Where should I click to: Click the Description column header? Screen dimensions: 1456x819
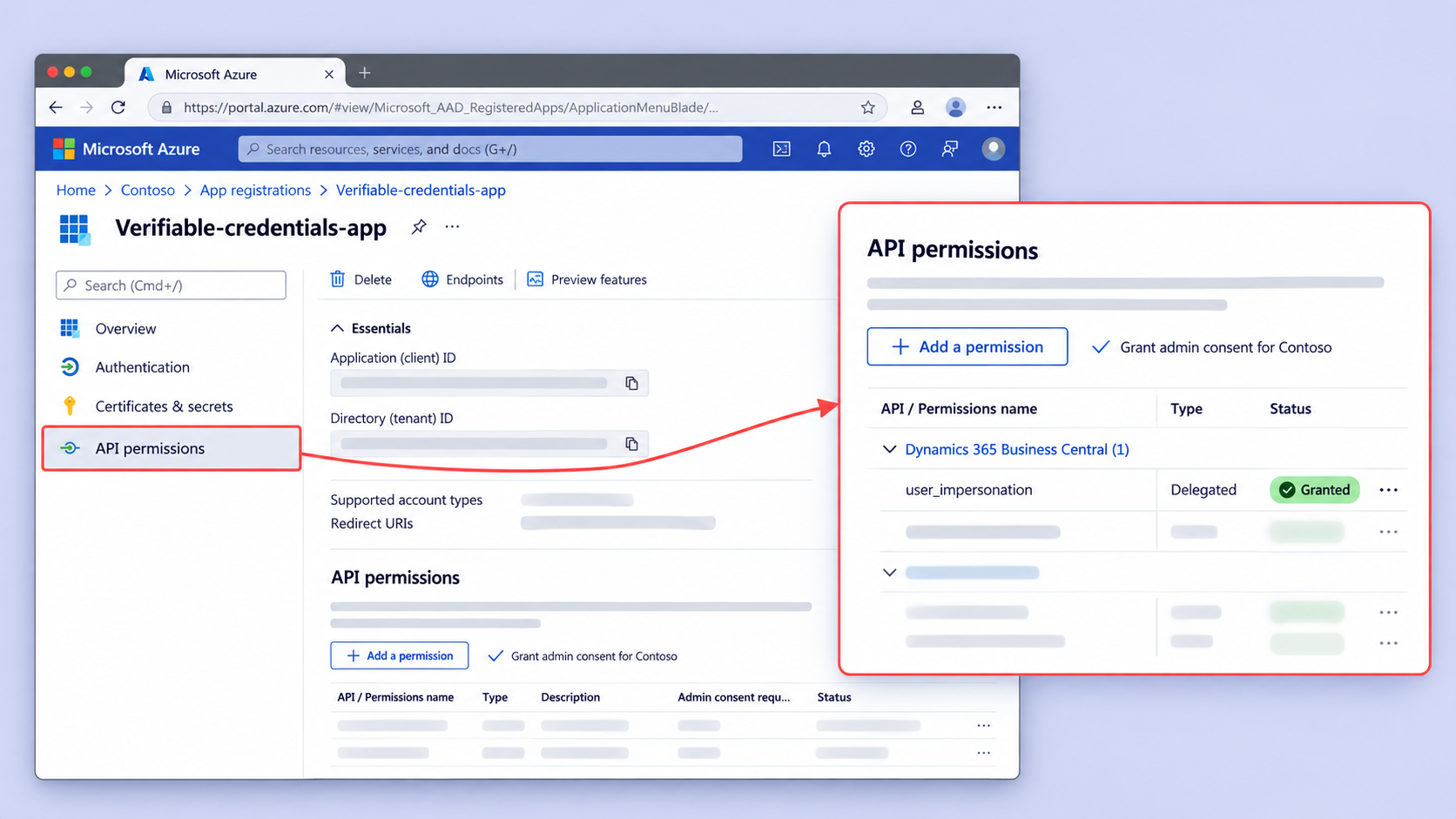[570, 697]
